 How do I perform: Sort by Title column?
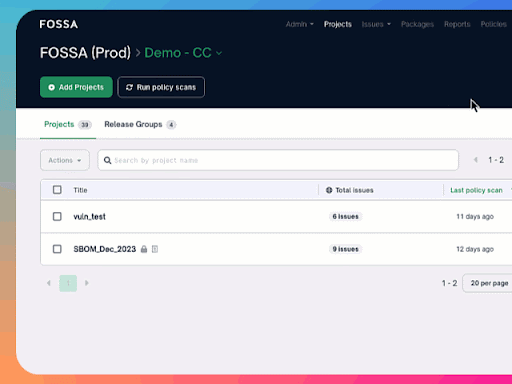pos(80,190)
